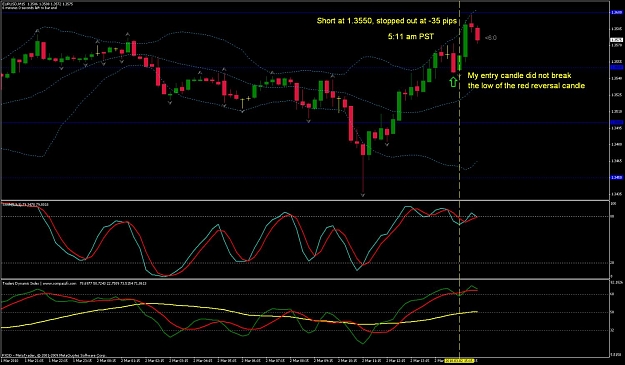Click the blue price tag at the top of the axis

point(617,12)
